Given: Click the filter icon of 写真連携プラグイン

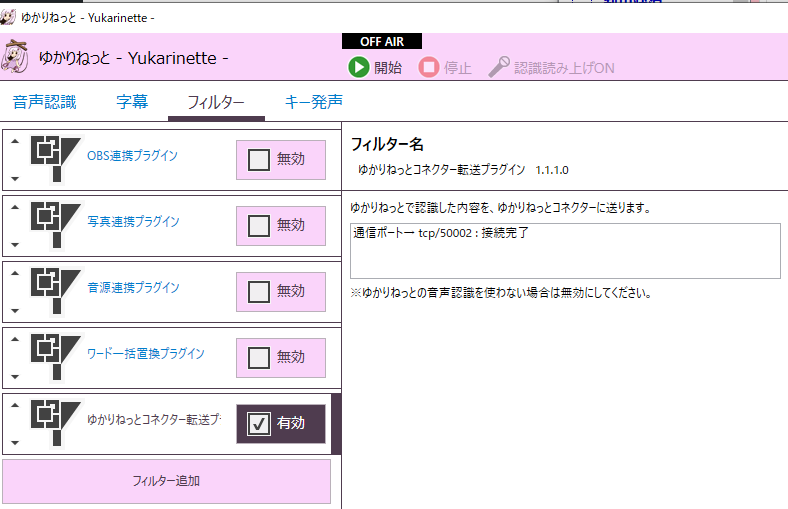Looking at the screenshot, I should coord(55,225).
